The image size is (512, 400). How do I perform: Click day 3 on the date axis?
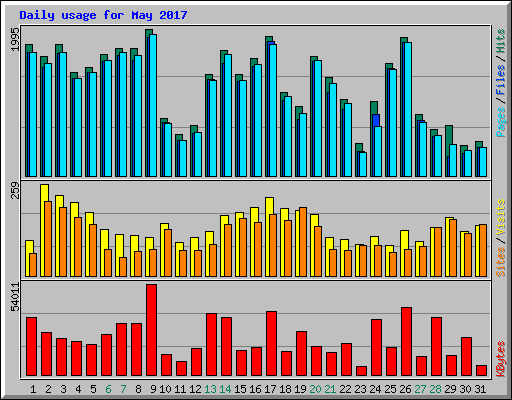63,389
